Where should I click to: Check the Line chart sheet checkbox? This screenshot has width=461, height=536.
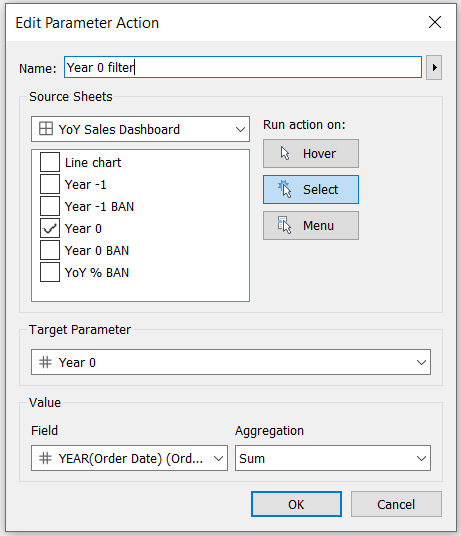[x=50, y=162]
